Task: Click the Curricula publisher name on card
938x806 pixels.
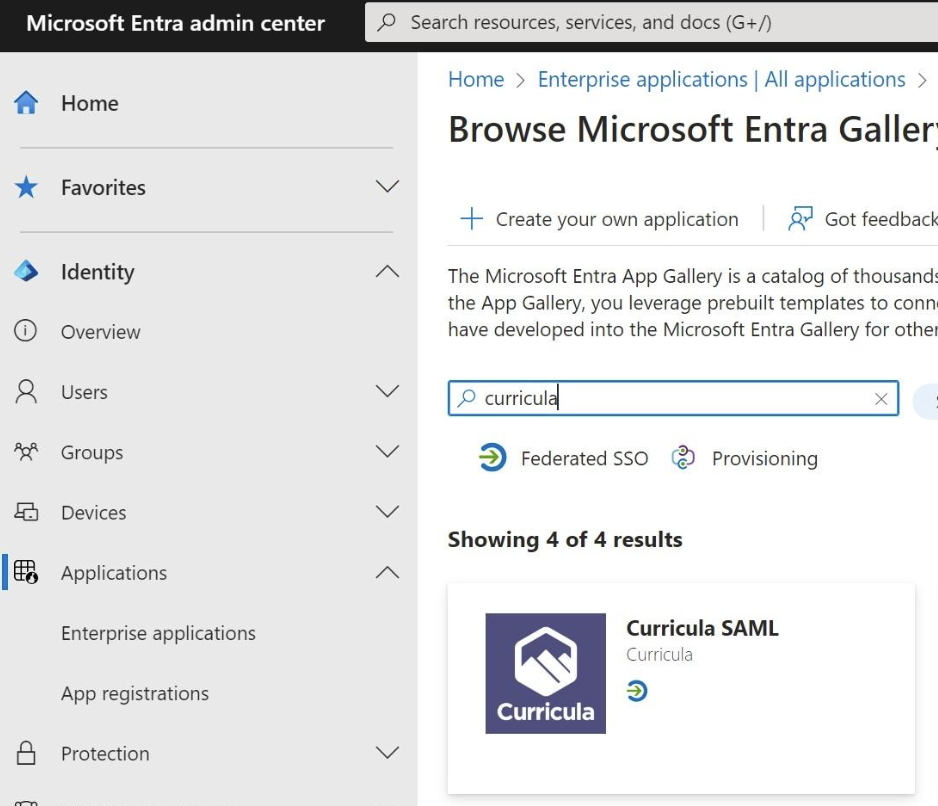Action: click(659, 655)
